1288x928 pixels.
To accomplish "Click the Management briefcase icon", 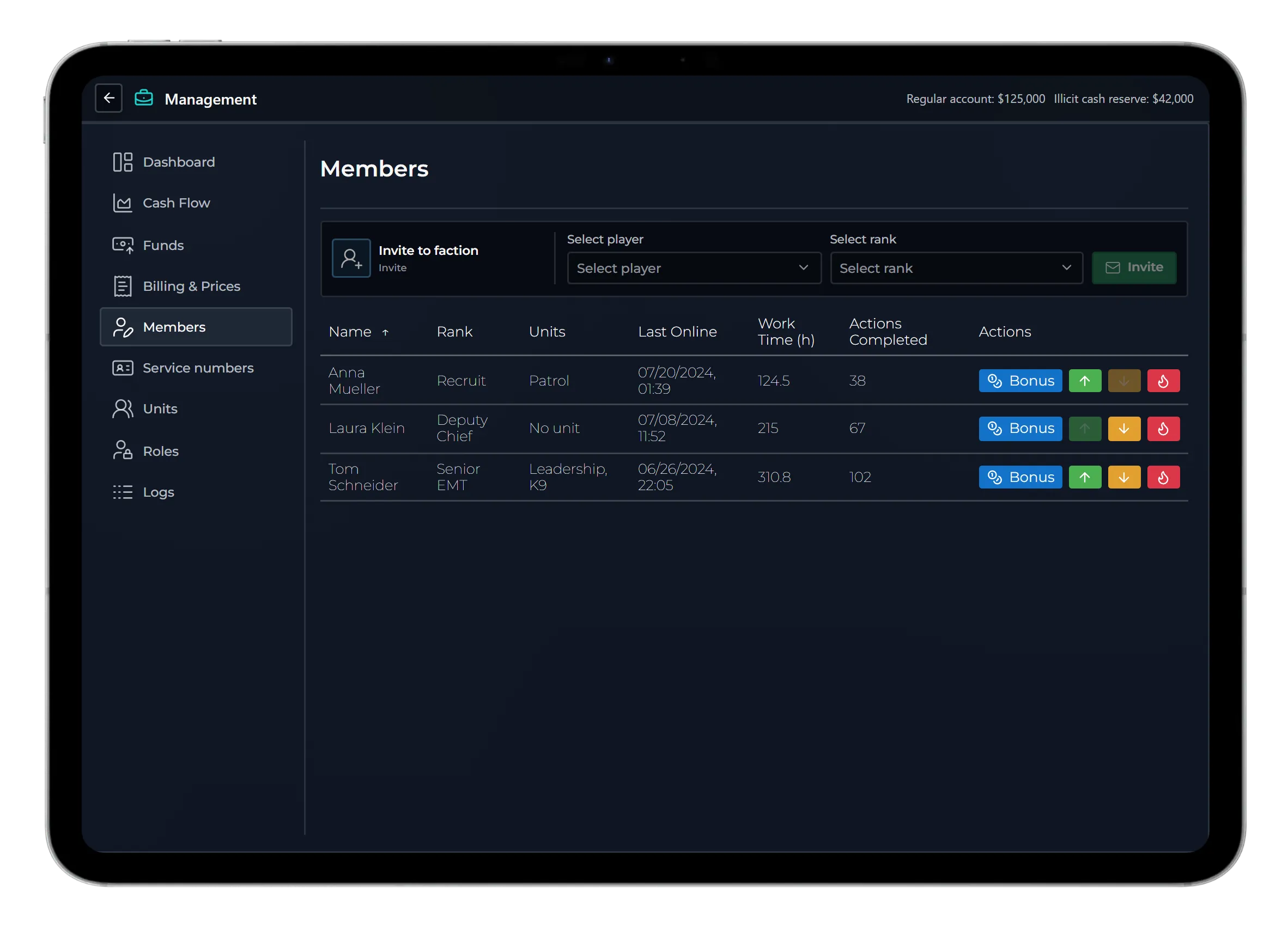I will [x=144, y=98].
